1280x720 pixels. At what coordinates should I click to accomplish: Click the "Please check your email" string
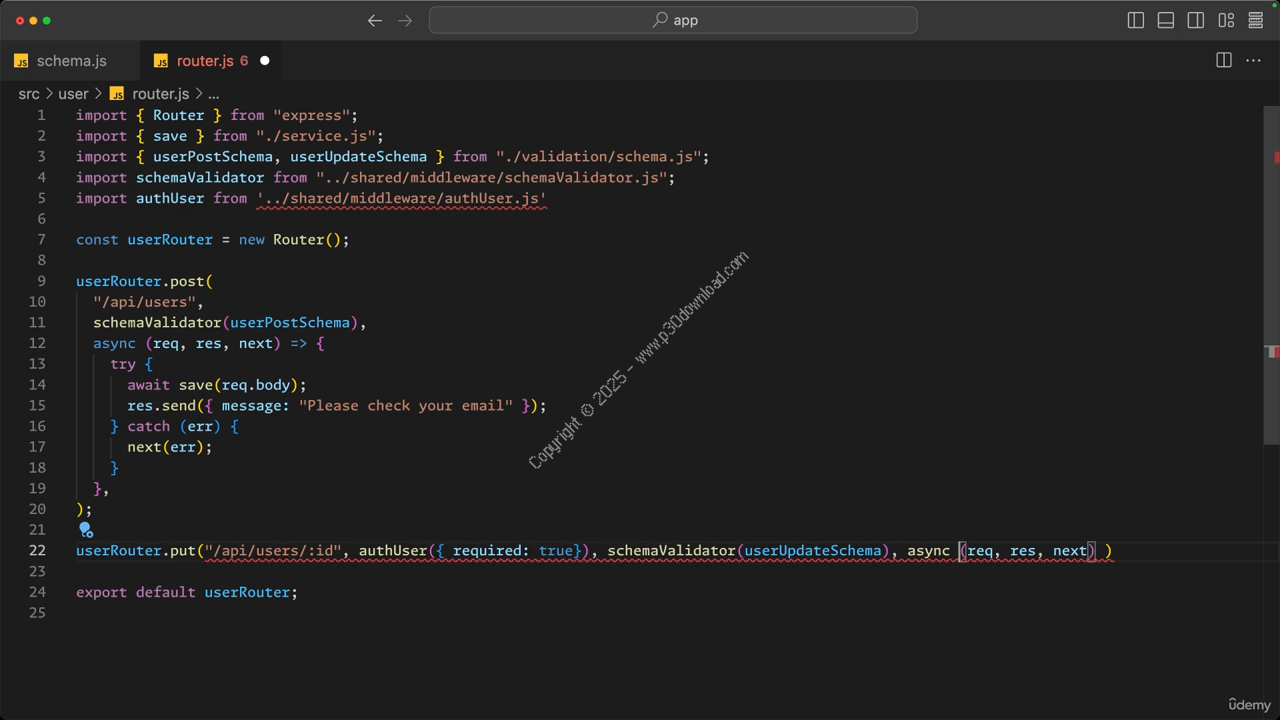point(405,405)
